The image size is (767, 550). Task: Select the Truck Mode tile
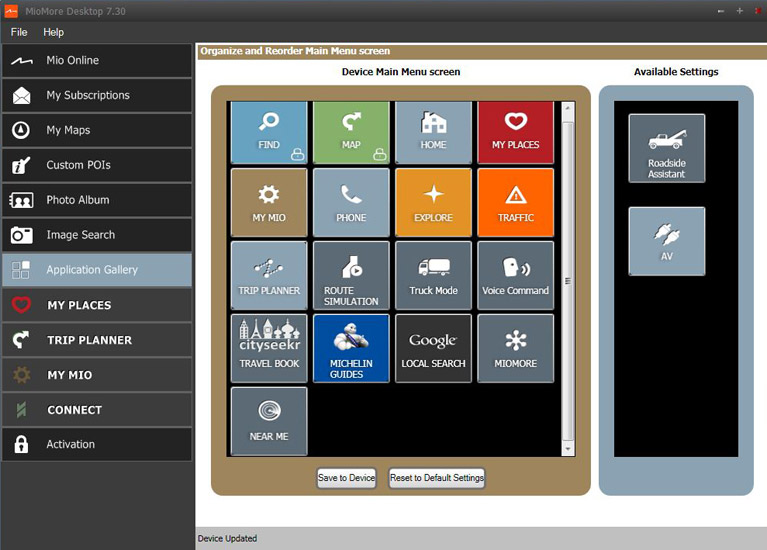433,275
